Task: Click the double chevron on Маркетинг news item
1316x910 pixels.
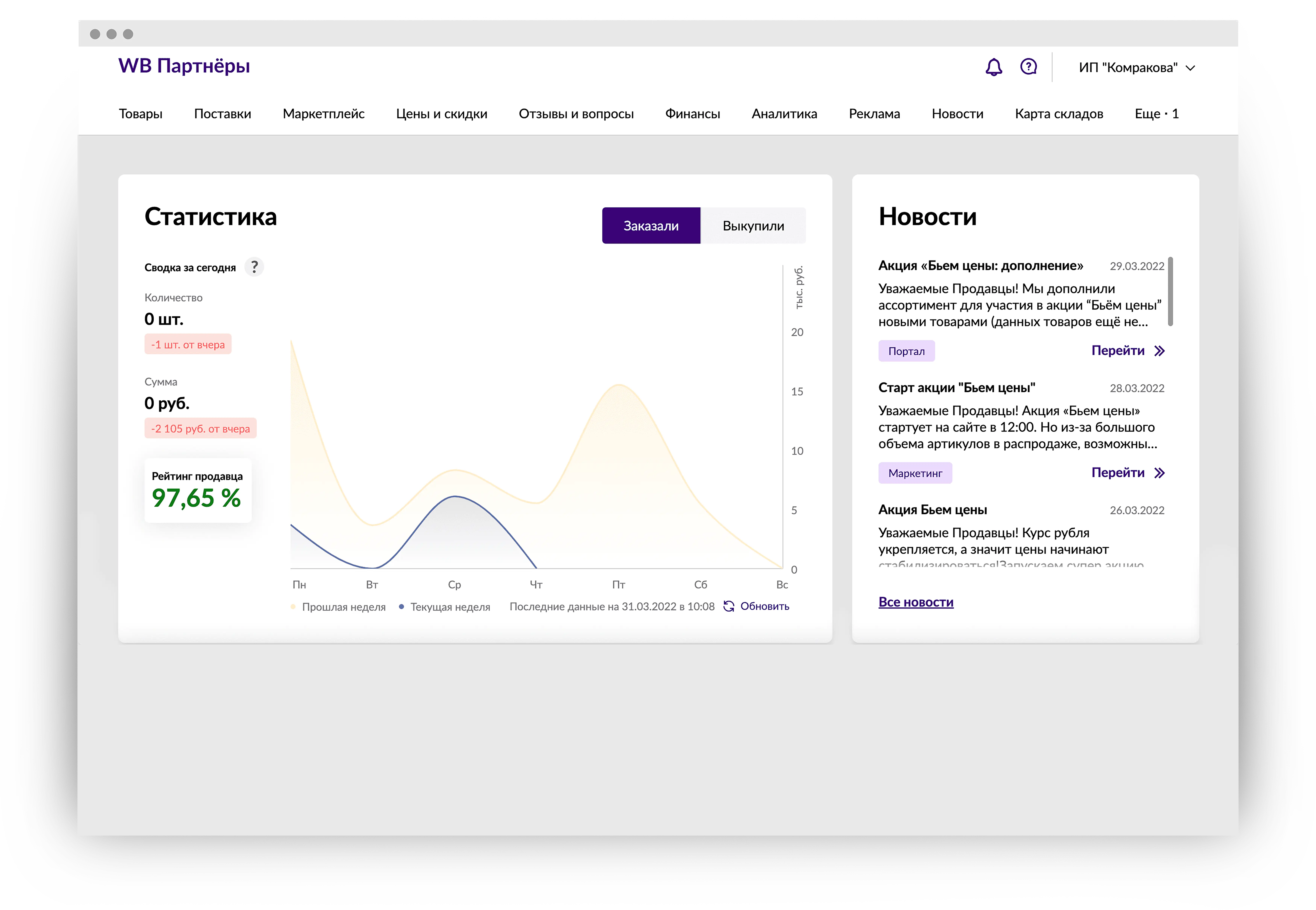Action: [1159, 473]
